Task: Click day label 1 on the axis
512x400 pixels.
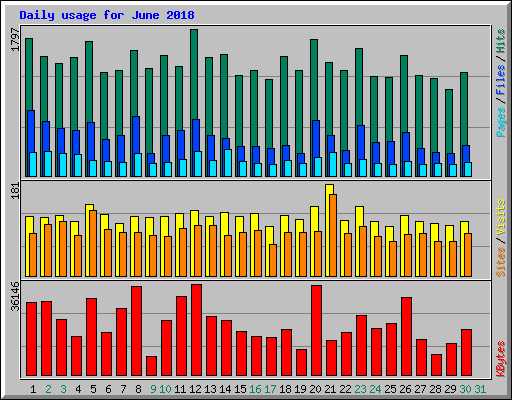Action: 33,389
